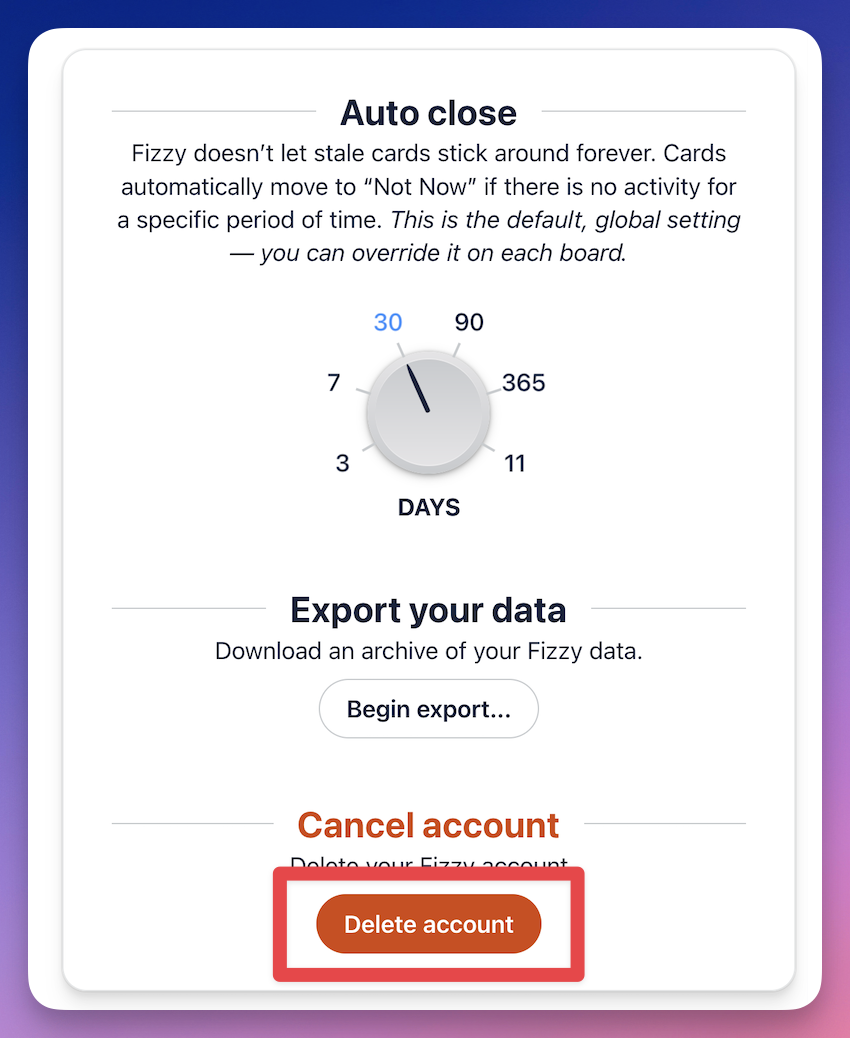Click the DAYS label under the dial
The width and height of the screenshot is (850, 1038).
point(428,507)
